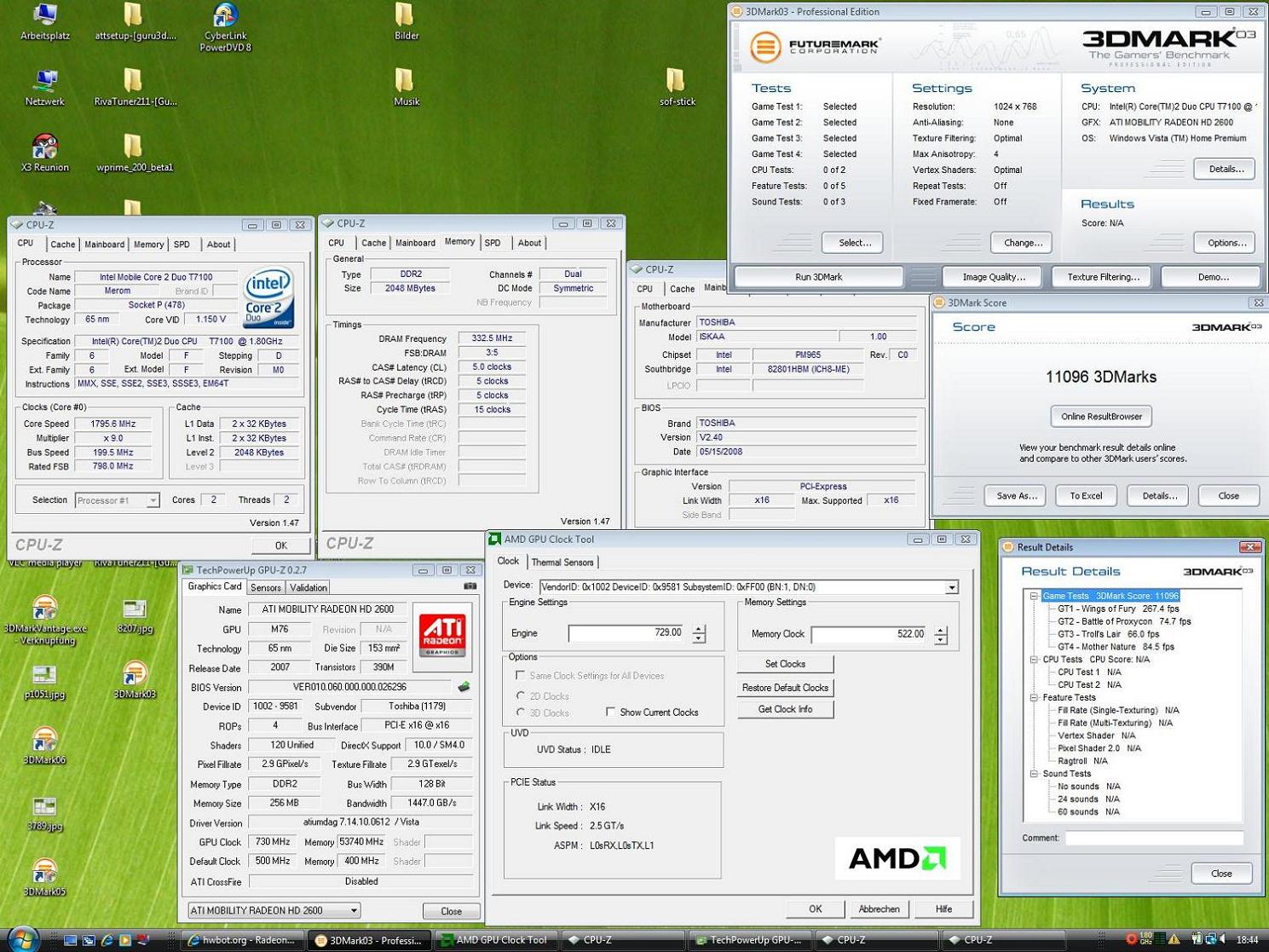Open the Windows Start orb
The width and height of the screenshot is (1269, 952).
click(23, 938)
